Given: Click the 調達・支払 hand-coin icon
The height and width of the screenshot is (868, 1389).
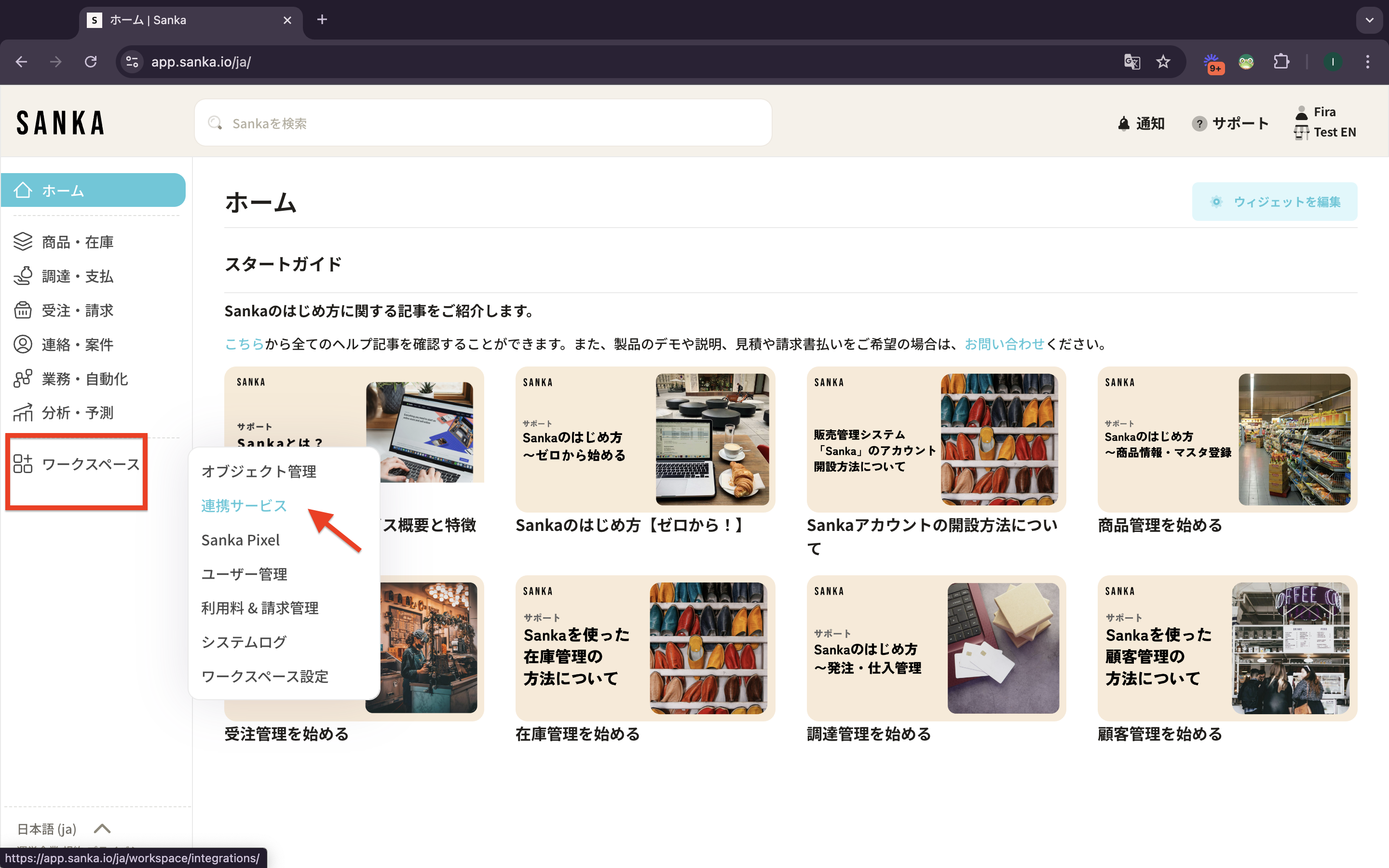Looking at the screenshot, I should [23, 276].
